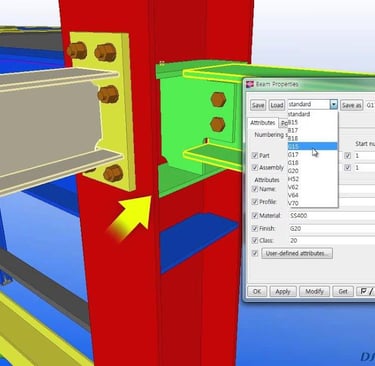This screenshot has height=366, width=375.
Task: Choose B17 from the settings list
Action: tap(313, 130)
